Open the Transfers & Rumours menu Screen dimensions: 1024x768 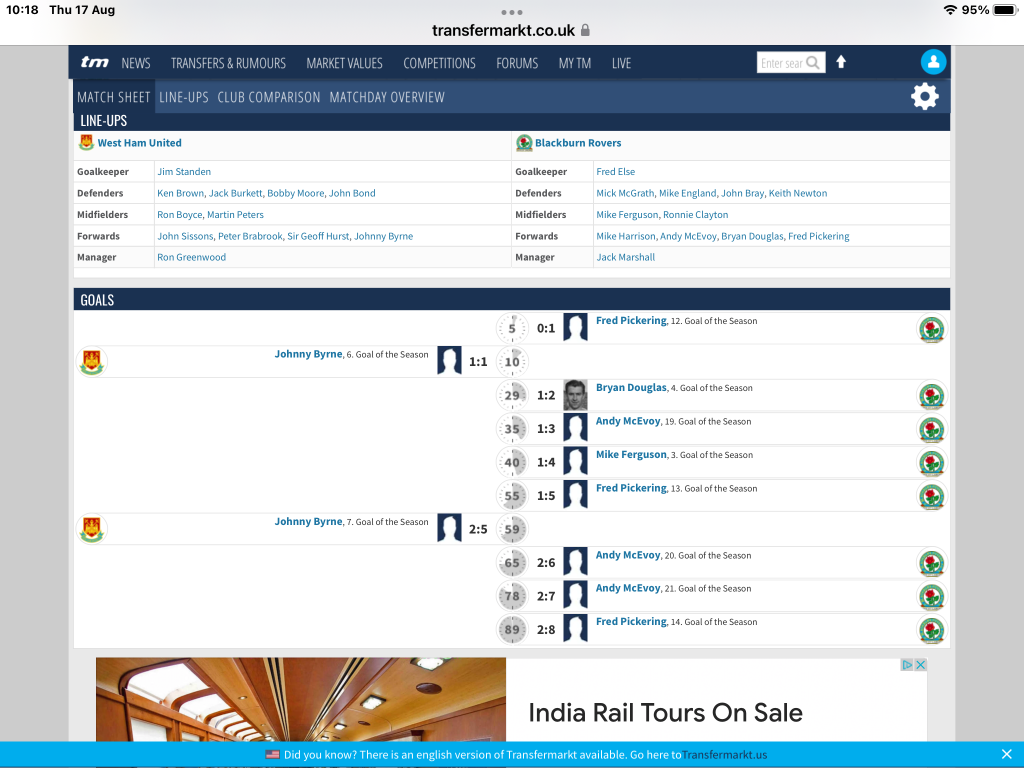228,63
